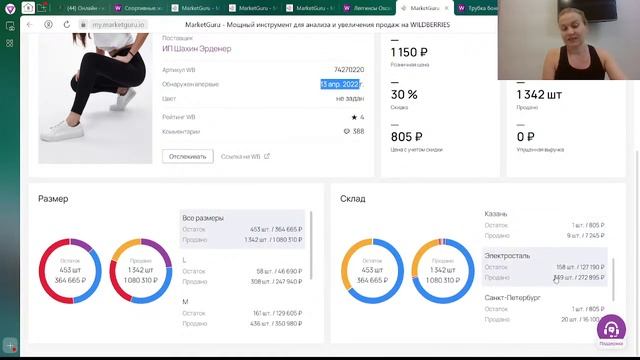
Task: Focus the my.marketguru.io address field
Action: 118,25
